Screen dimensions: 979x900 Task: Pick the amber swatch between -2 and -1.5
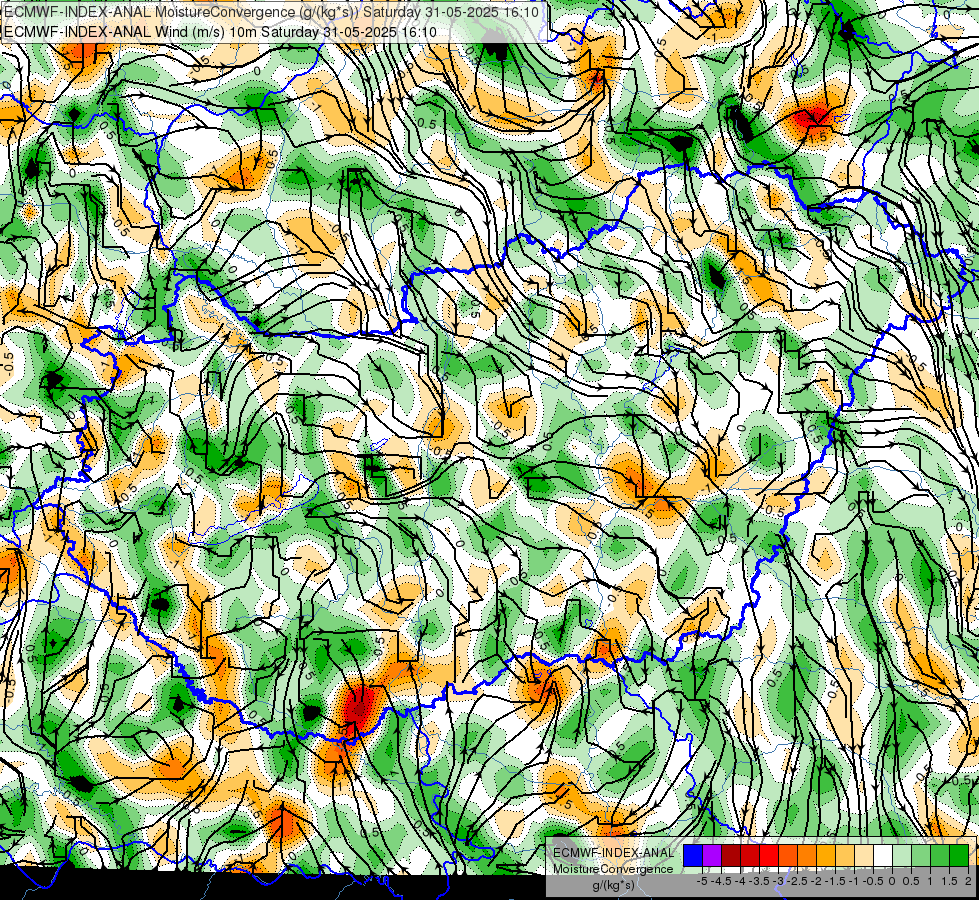point(826,856)
